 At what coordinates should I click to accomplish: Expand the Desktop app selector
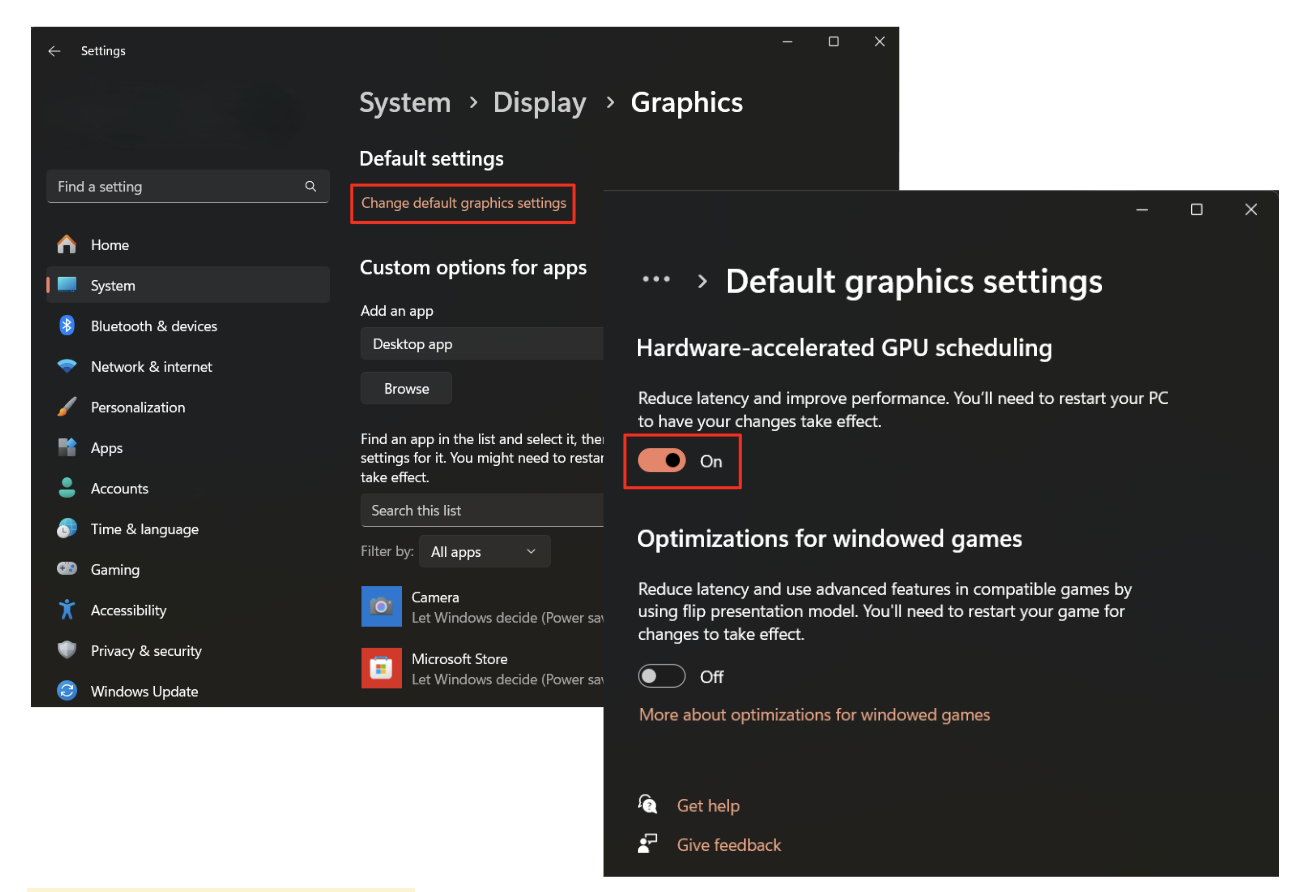pyautogui.click(x=482, y=343)
